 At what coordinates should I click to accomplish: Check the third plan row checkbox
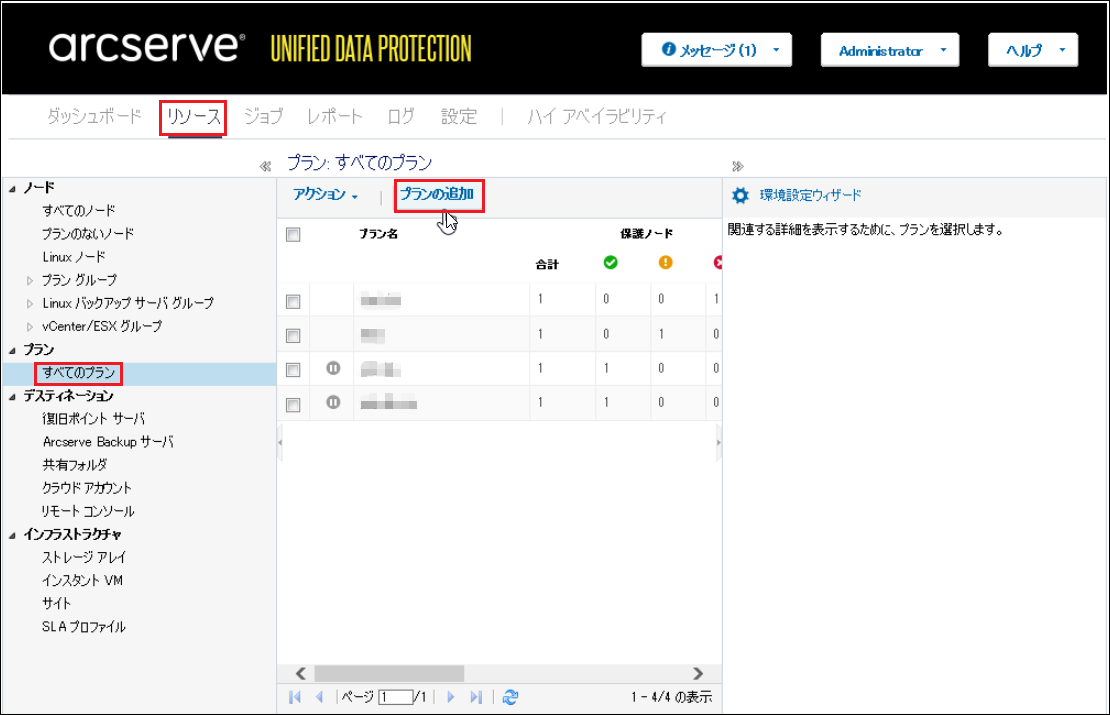coord(293,370)
